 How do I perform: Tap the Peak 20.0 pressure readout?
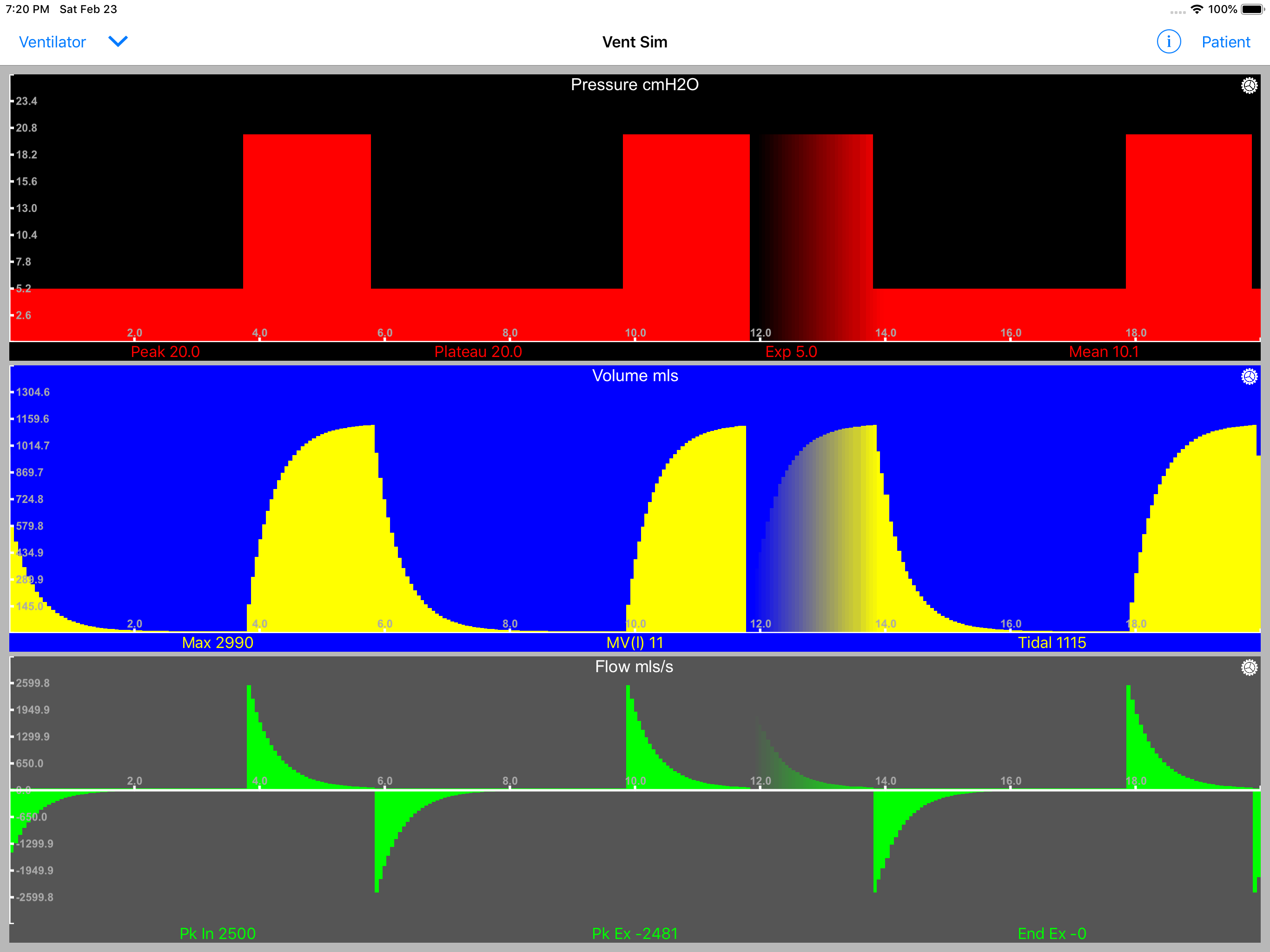(165, 351)
